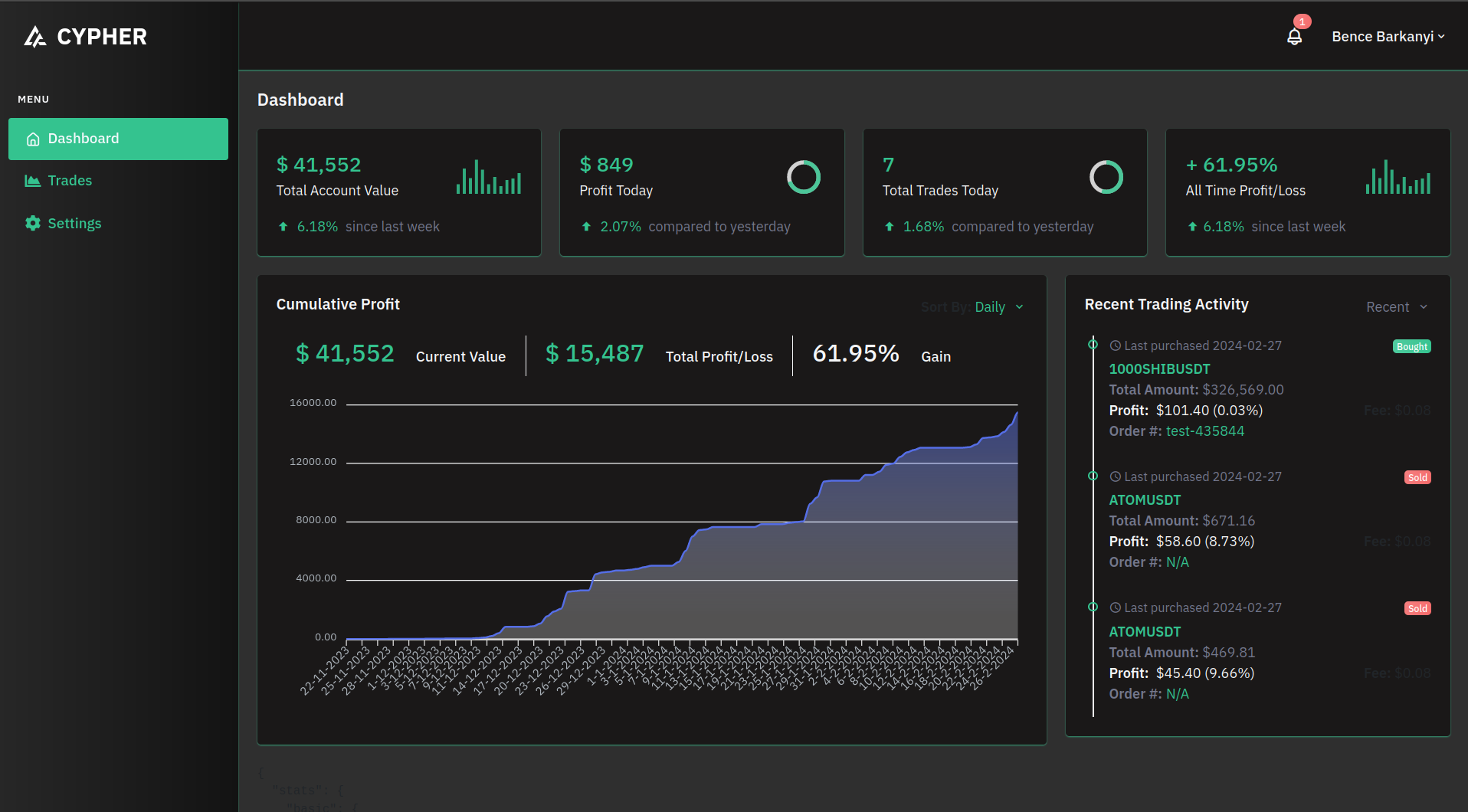
Task: Click the timeline marker for the last ATOMUSDT trade
Action: [1093, 607]
